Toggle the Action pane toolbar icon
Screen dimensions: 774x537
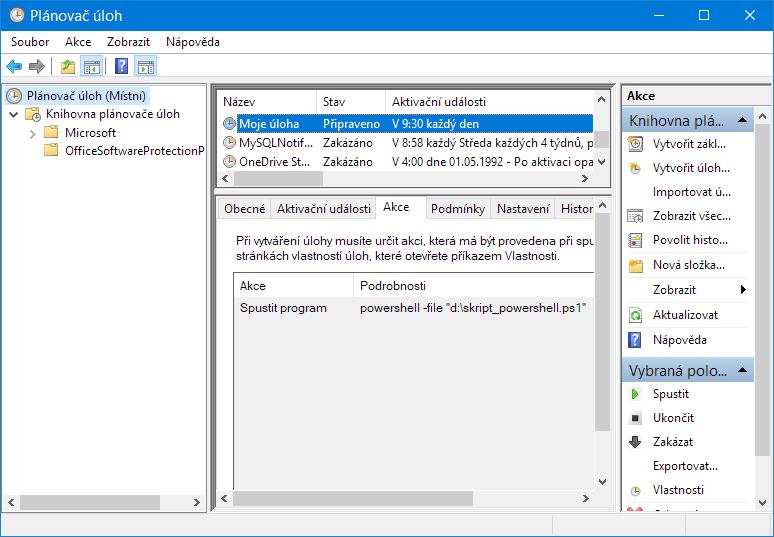coord(146,67)
